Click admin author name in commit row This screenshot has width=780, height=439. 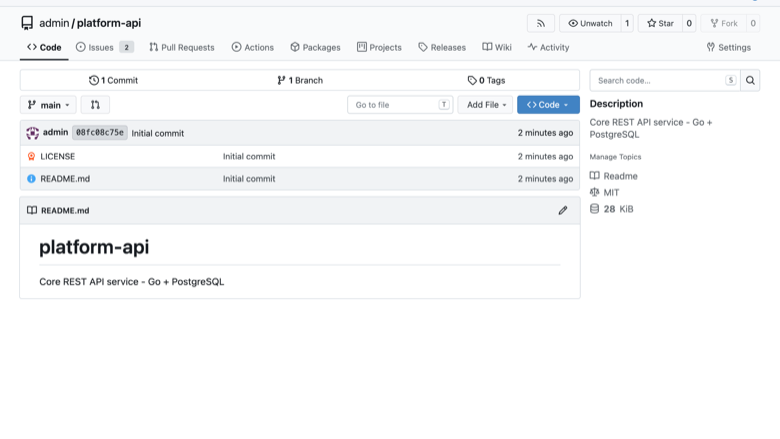(55, 132)
